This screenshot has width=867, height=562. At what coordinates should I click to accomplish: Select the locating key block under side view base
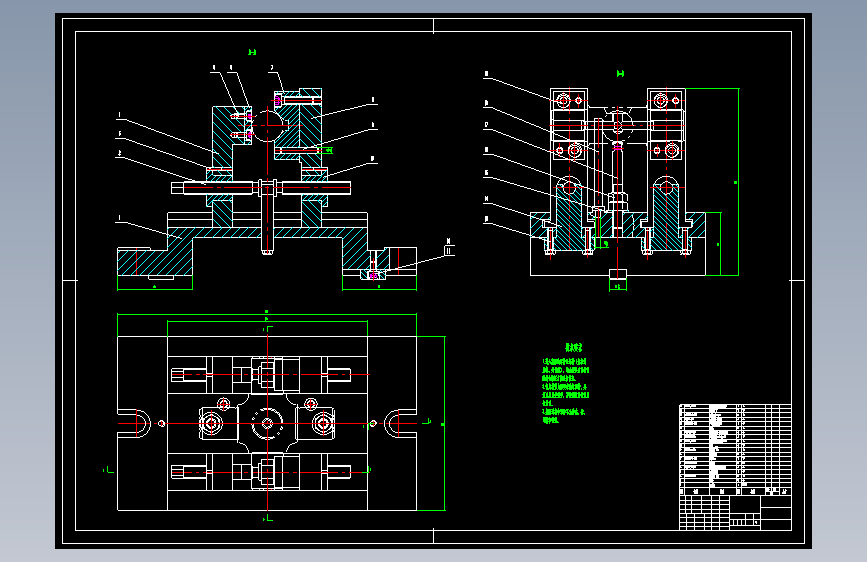tap(618, 274)
